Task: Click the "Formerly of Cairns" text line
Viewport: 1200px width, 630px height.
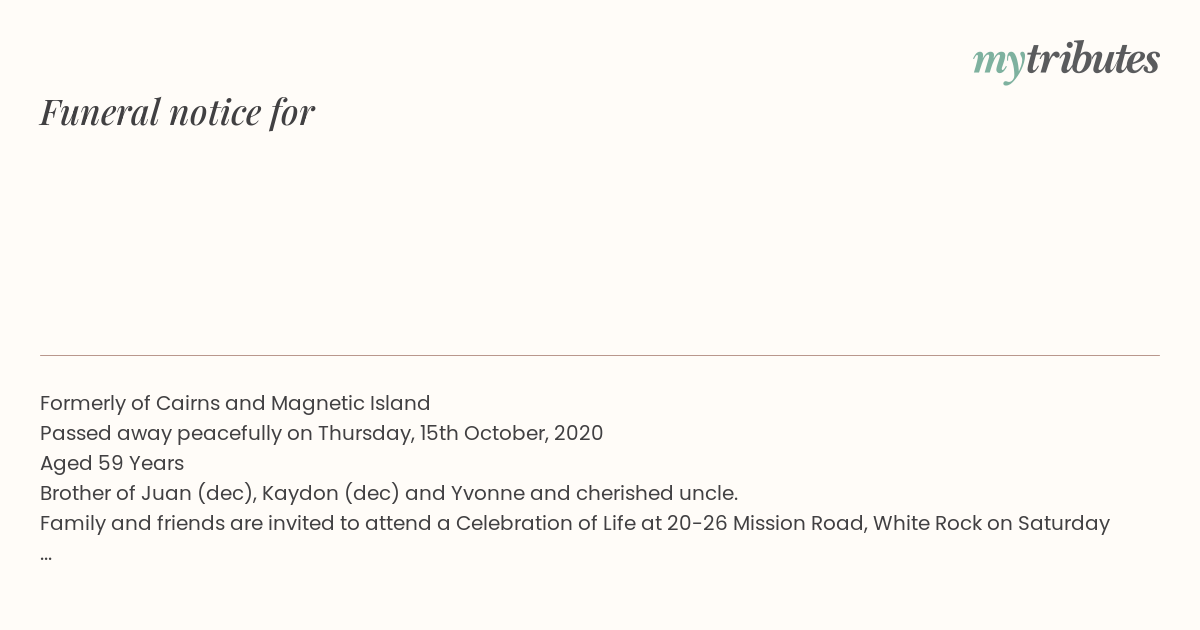Action: point(235,403)
